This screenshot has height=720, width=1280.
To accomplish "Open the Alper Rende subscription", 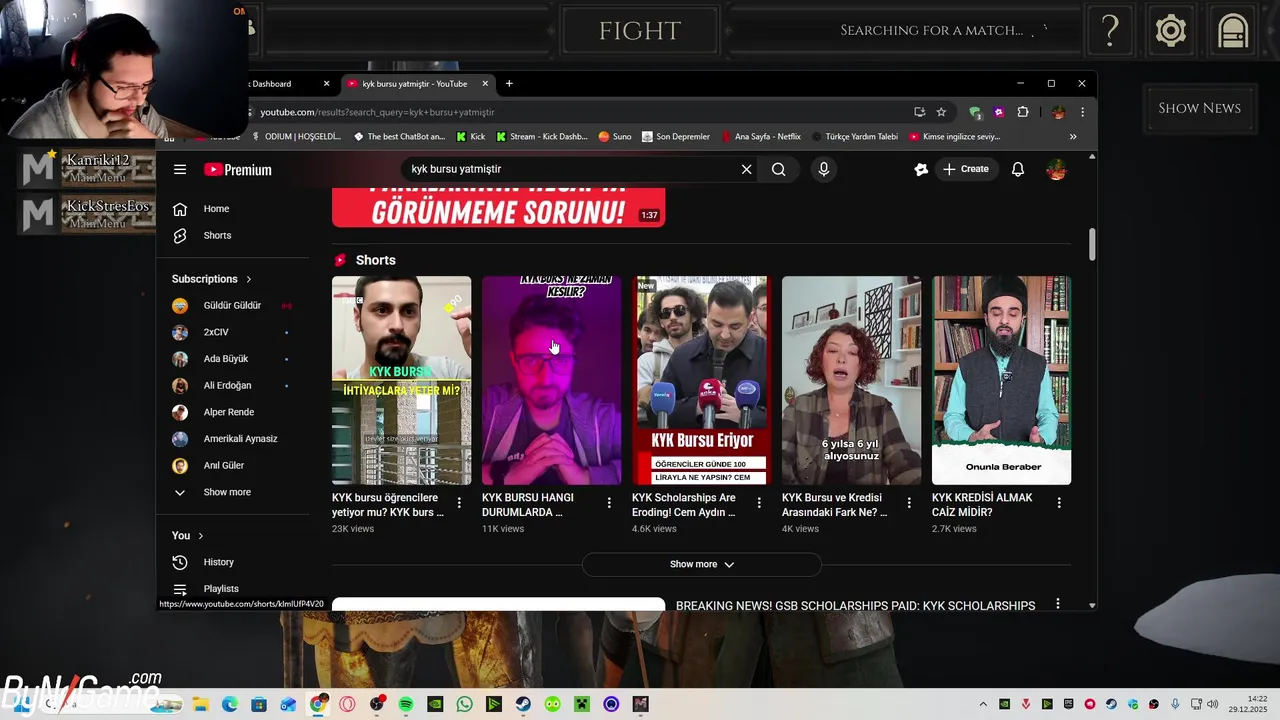I will tap(228, 412).
